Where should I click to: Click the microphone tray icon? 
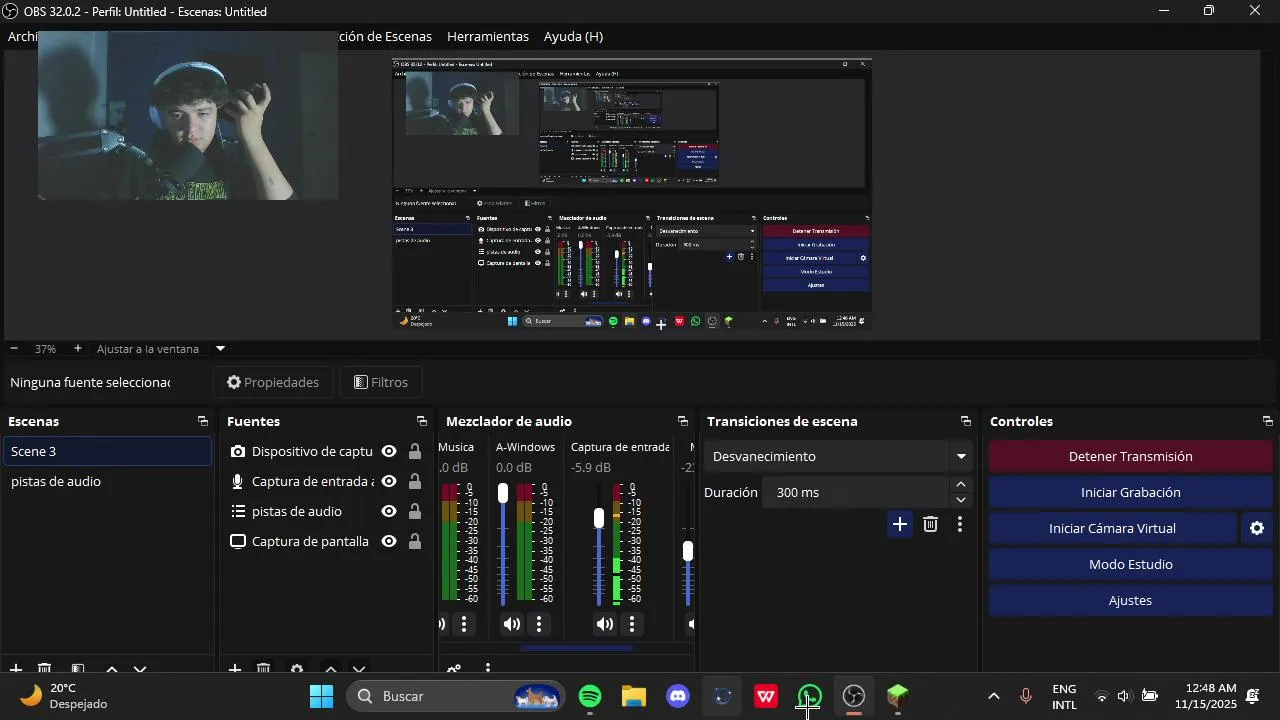1025,696
